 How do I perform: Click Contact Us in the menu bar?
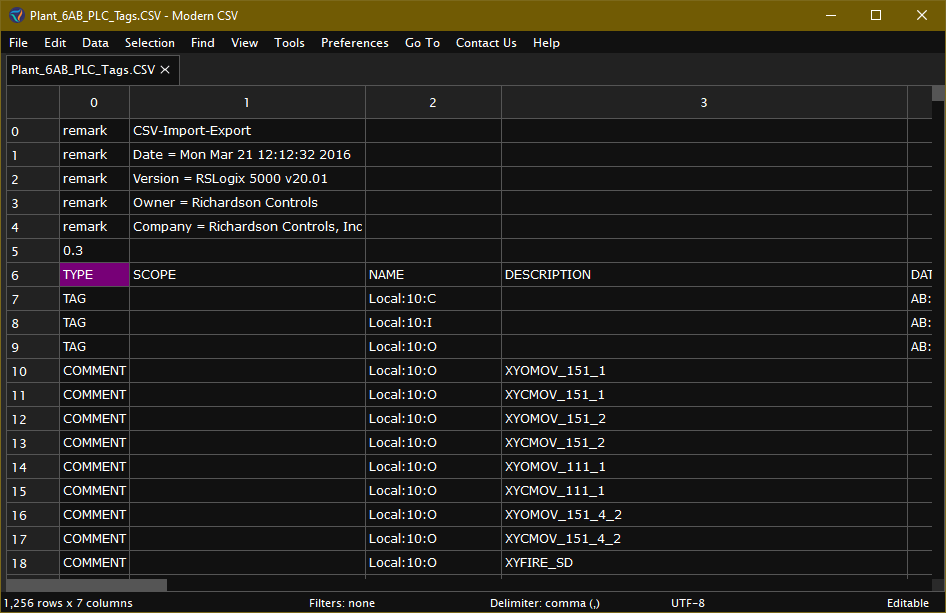point(486,43)
